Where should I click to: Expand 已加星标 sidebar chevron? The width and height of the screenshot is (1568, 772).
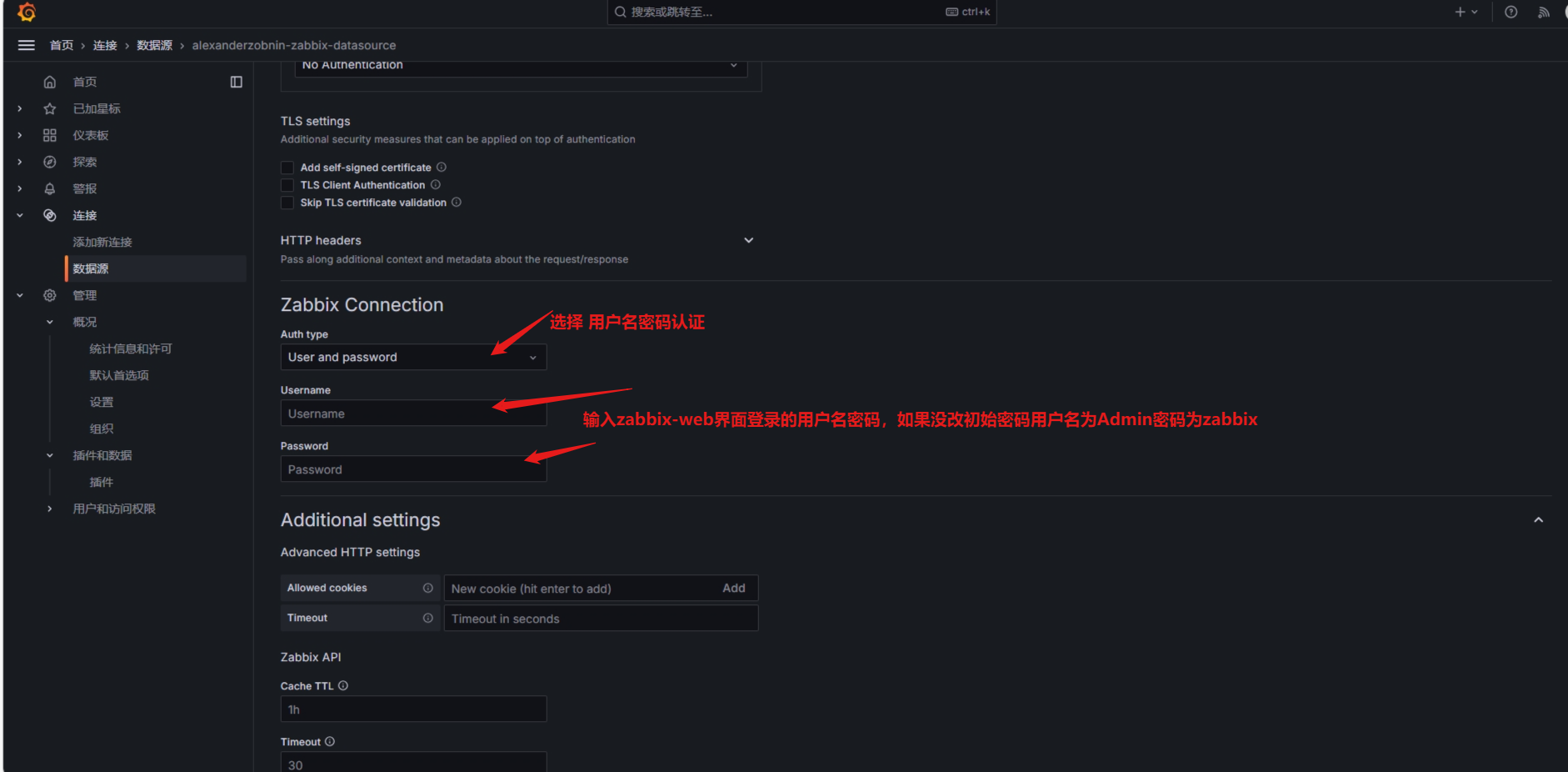20,108
